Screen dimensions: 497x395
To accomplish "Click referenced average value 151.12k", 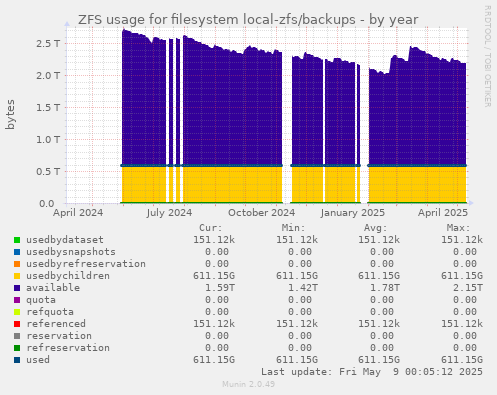I will coord(379,324).
